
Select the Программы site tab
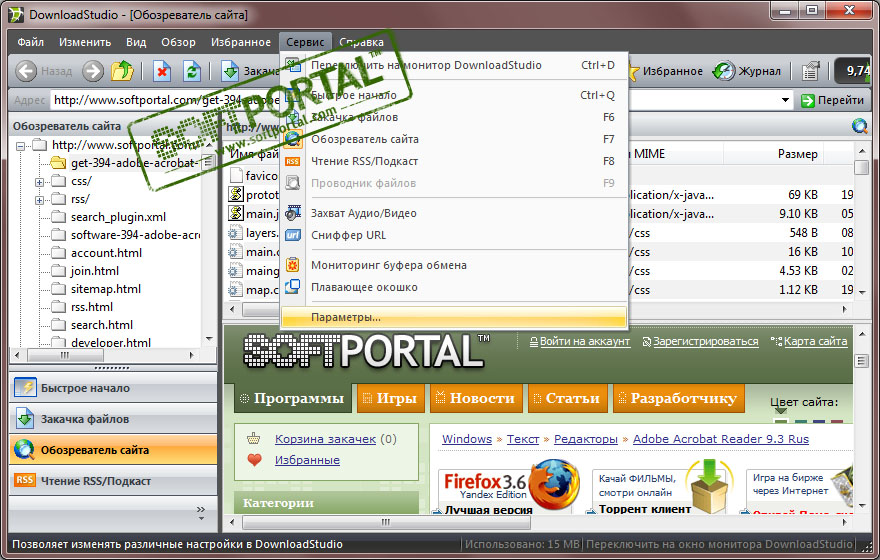click(x=292, y=398)
